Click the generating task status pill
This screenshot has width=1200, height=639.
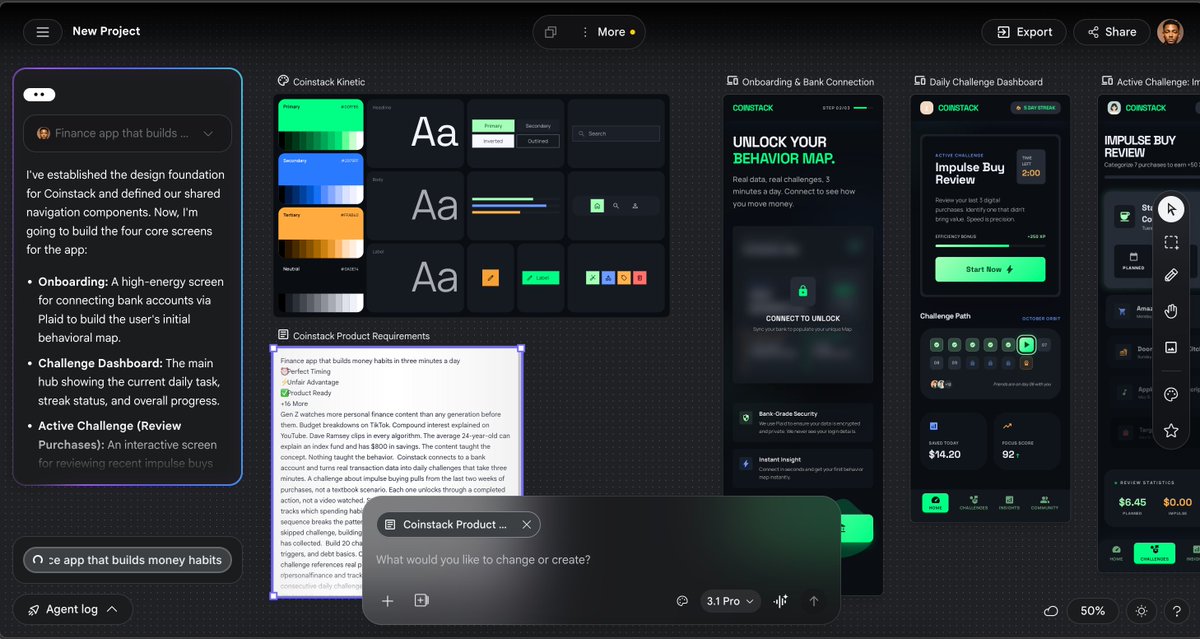point(127,560)
